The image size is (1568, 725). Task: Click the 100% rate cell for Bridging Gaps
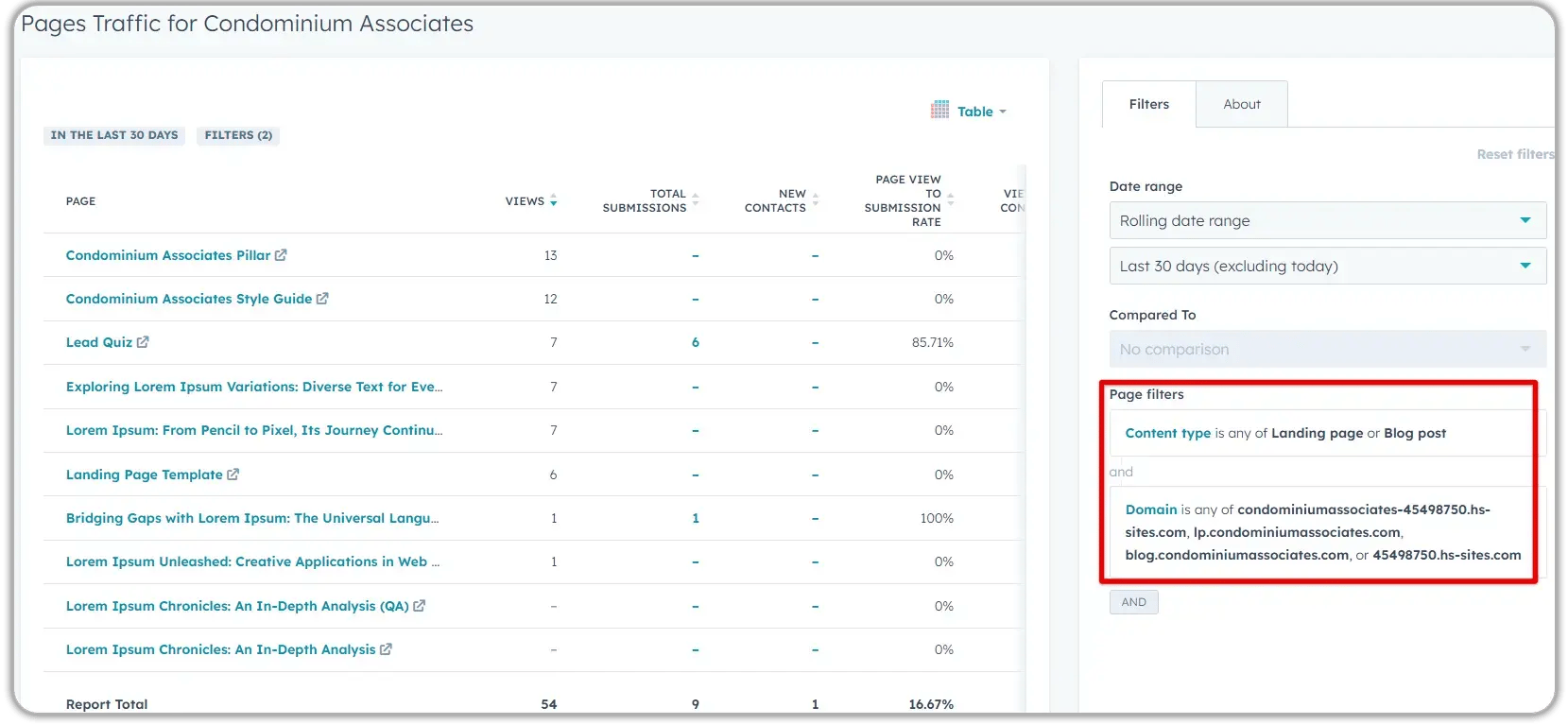pos(937,518)
